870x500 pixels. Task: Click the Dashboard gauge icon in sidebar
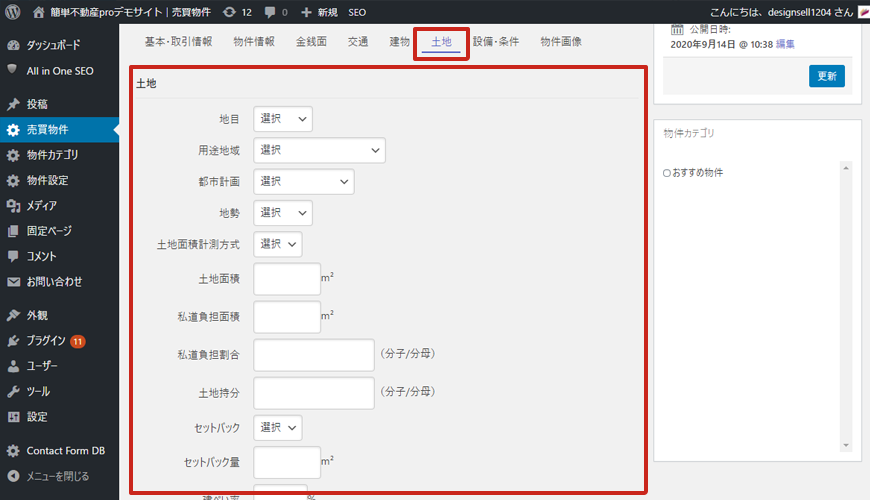(x=13, y=45)
